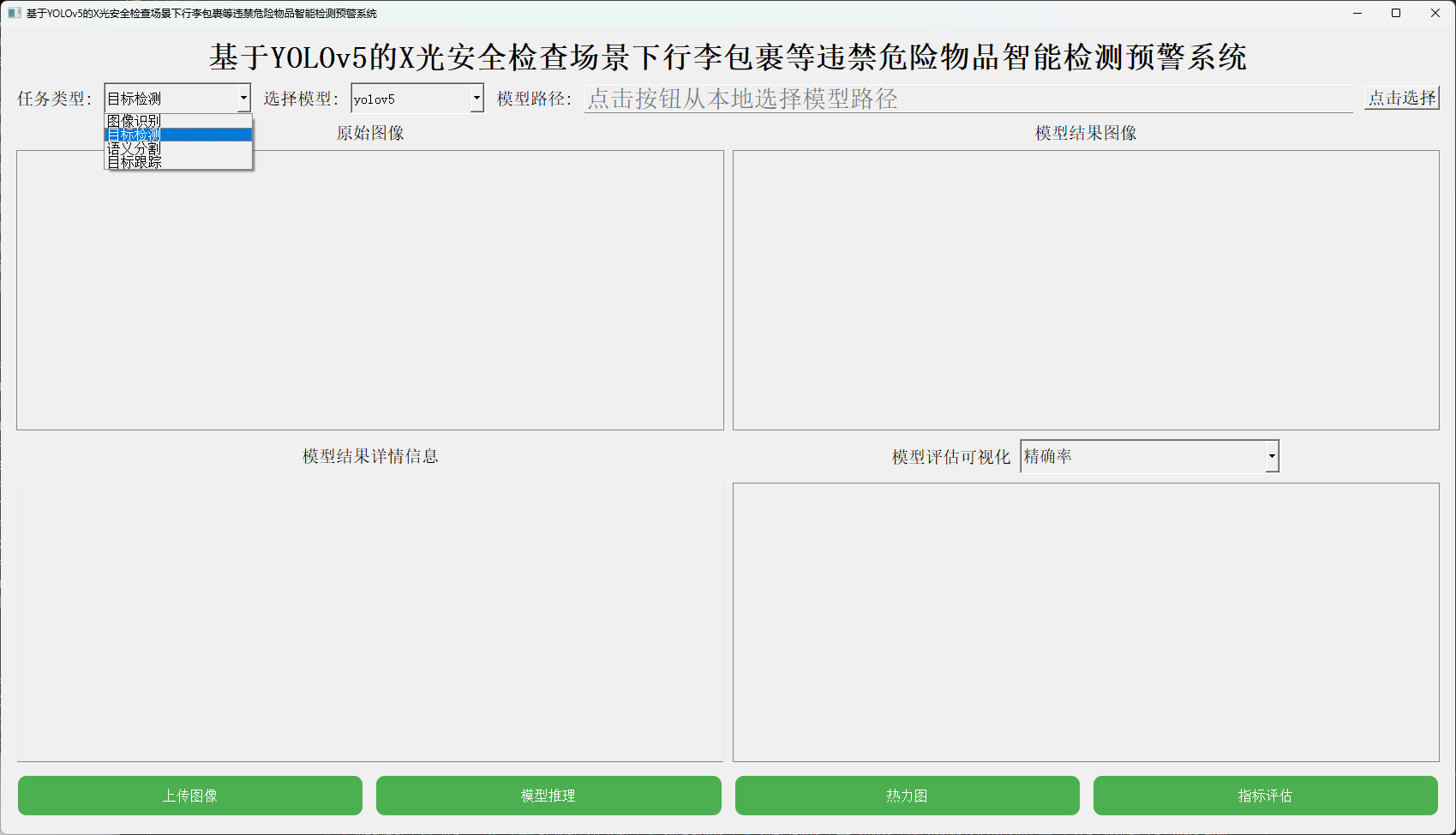Click the 模型结果图像 display panel
The width and height of the screenshot is (1456, 835).
(1086, 290)
